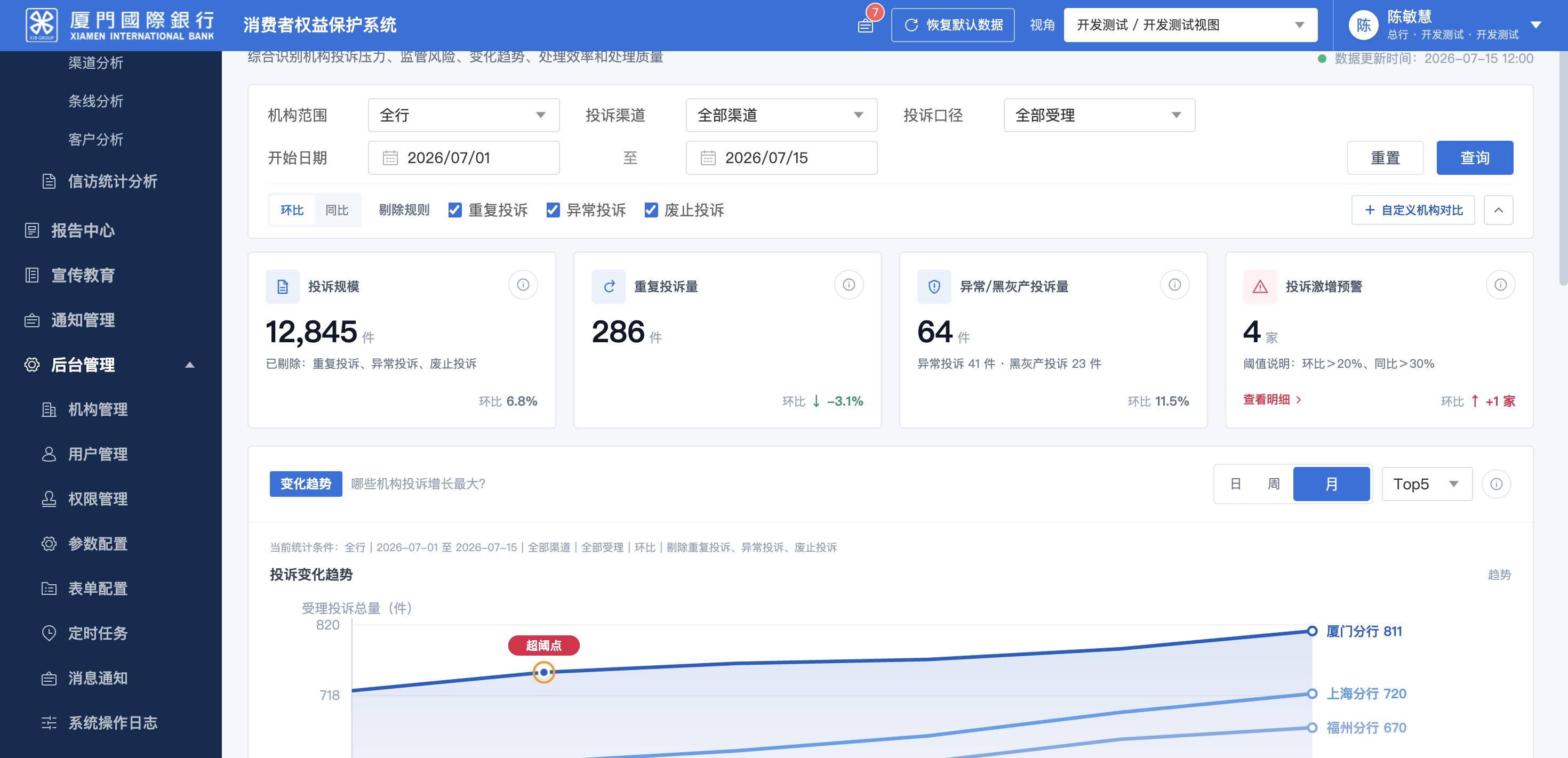Click calendar icon in start date field
1568x758 pixels.
pyautogui.click(x=390, y=158)
